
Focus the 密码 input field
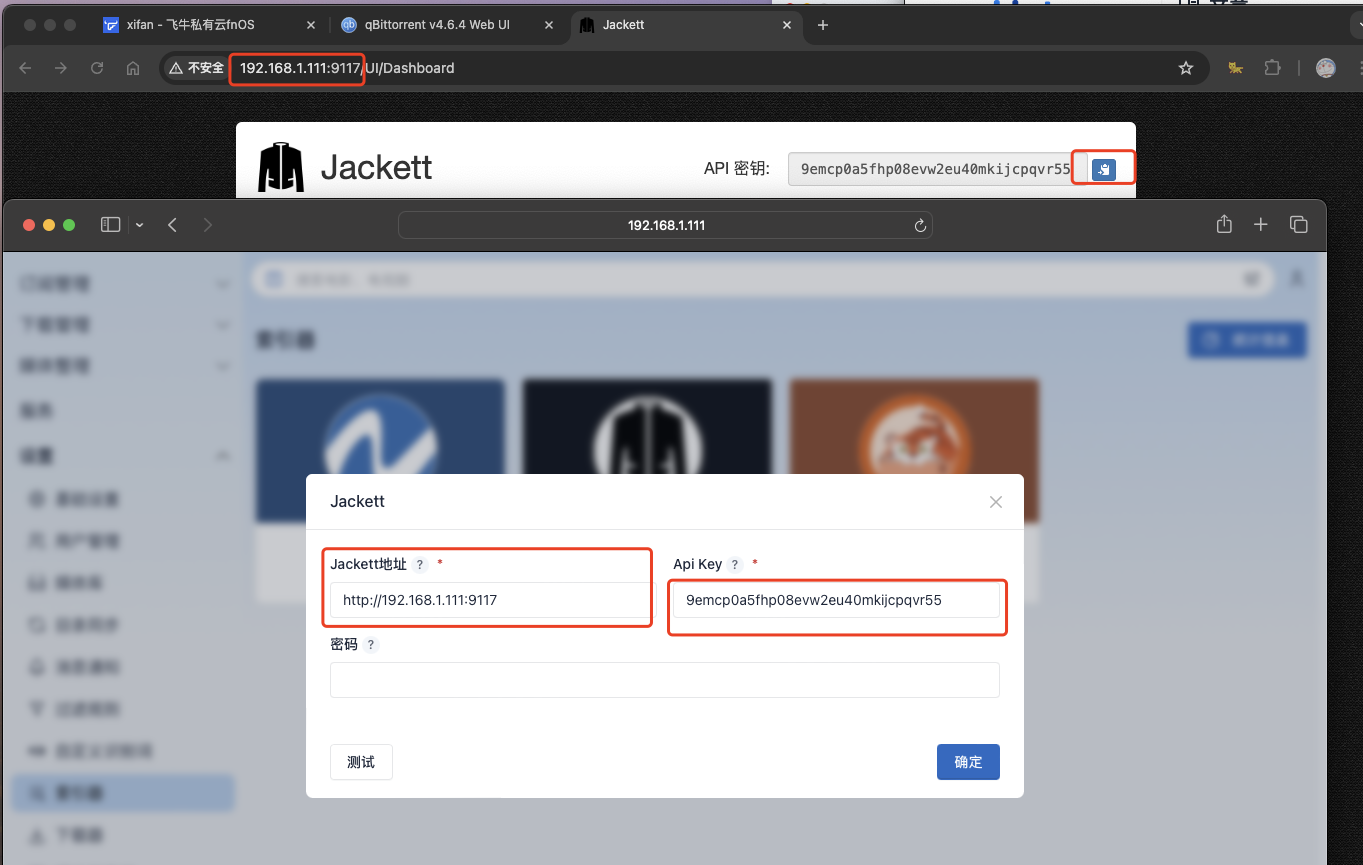pos(665,680)
